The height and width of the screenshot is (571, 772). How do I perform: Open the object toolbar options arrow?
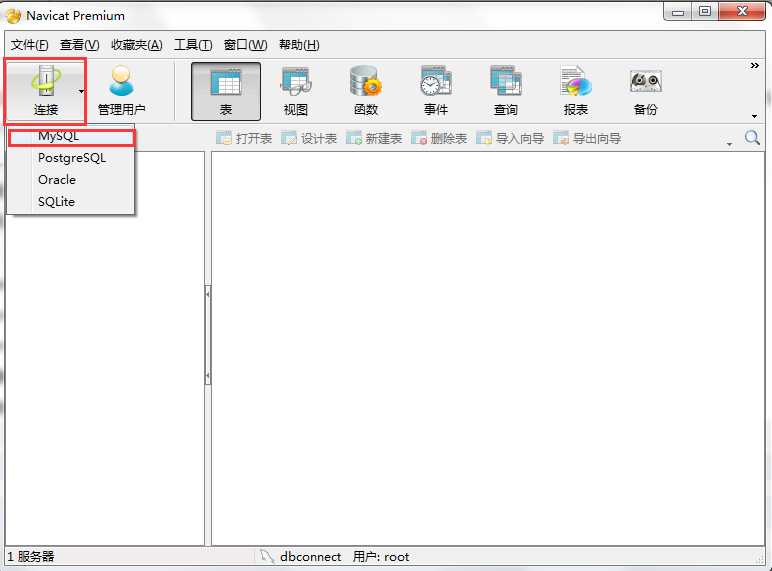tap(729, 144)
